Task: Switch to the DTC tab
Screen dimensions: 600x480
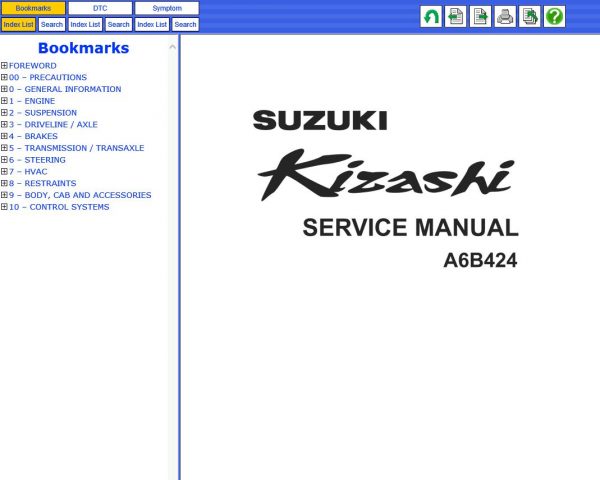Action: click(100, 8)
